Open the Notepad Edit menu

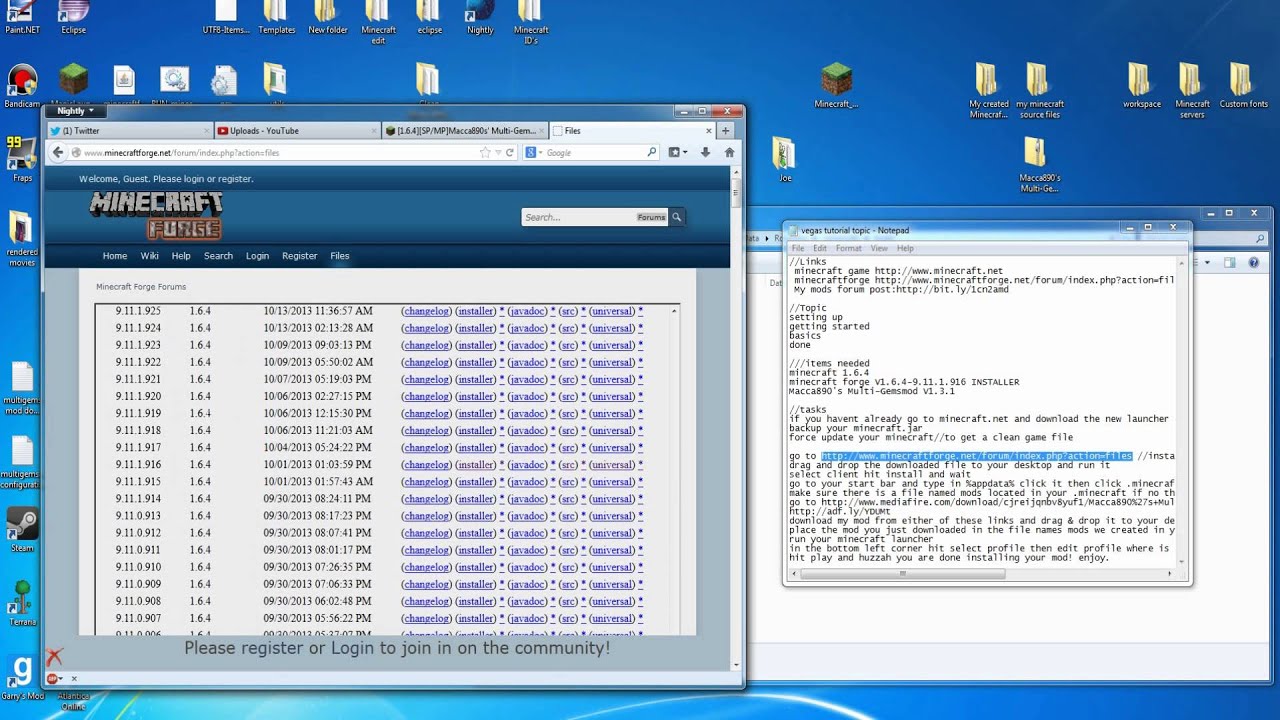[x=820, y=248]
